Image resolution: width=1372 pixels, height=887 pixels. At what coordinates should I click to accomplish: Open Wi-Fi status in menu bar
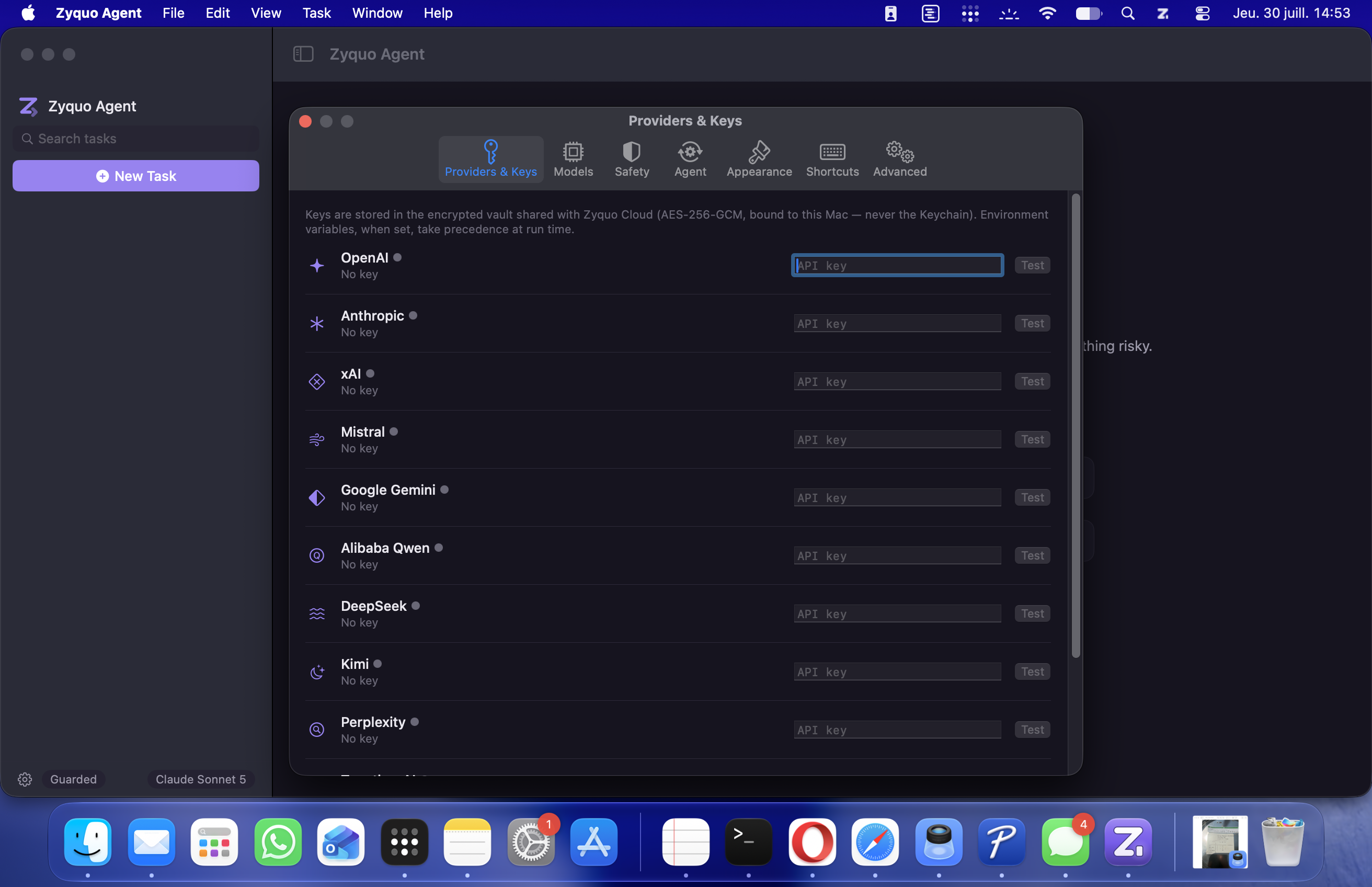click(1047, 13)
